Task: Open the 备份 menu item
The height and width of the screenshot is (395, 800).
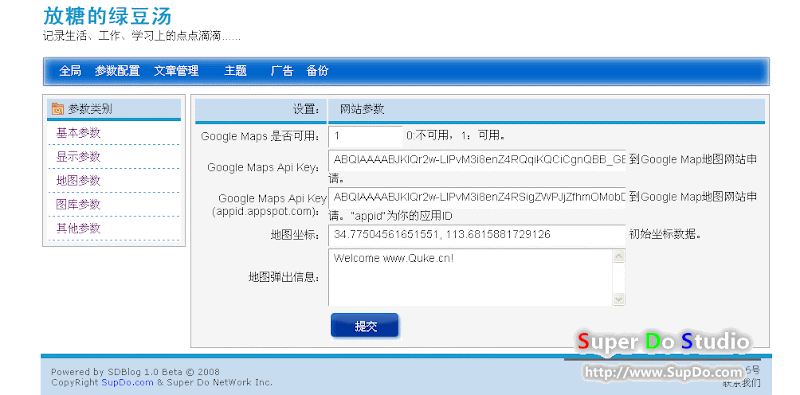Action: coord(317,71)
